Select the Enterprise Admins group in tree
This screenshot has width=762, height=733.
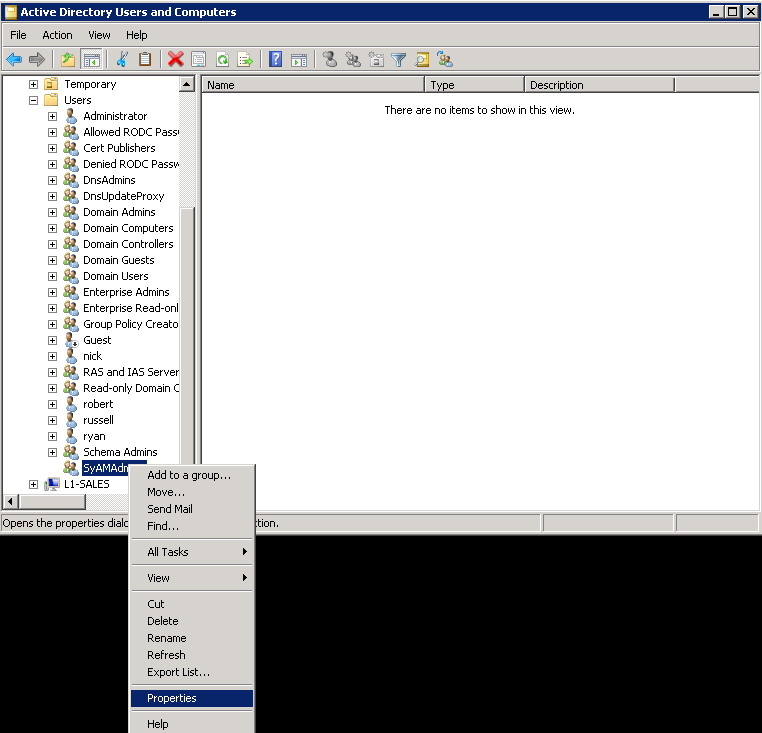click(126, 292)
